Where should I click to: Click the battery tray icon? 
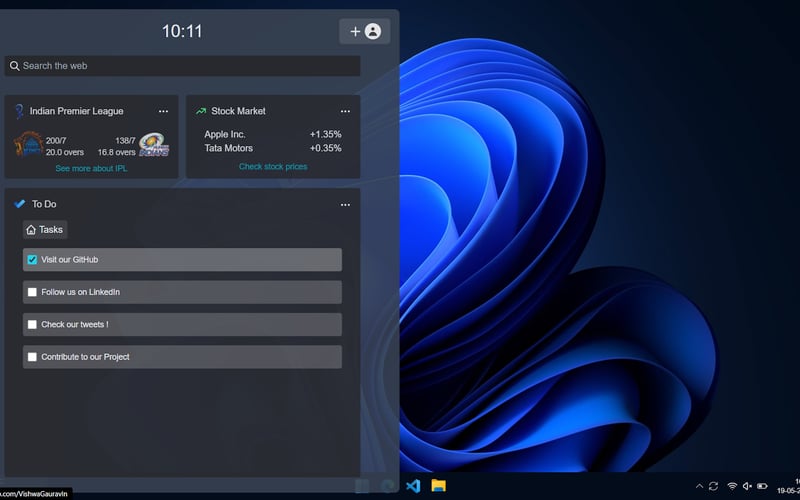(762, 486)
